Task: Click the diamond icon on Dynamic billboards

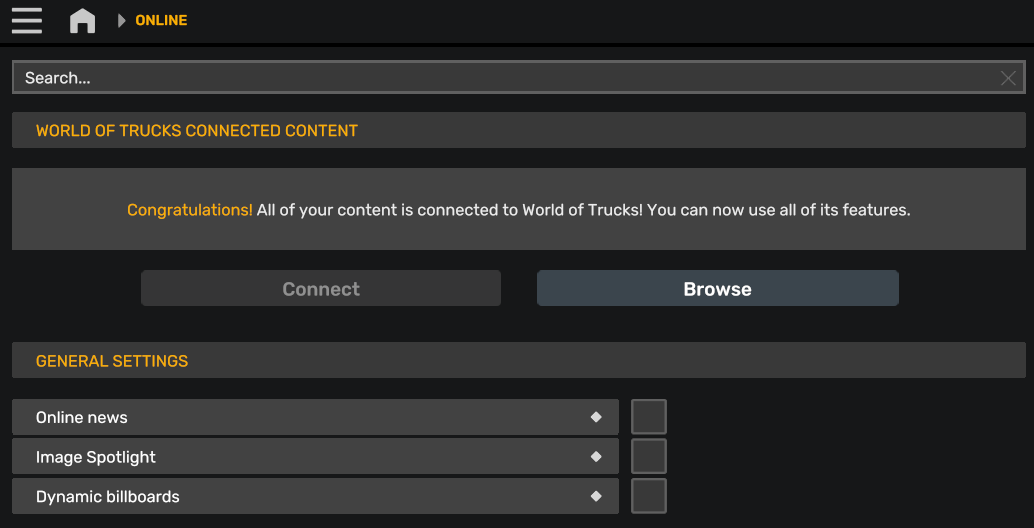Action: click(596, 496)
